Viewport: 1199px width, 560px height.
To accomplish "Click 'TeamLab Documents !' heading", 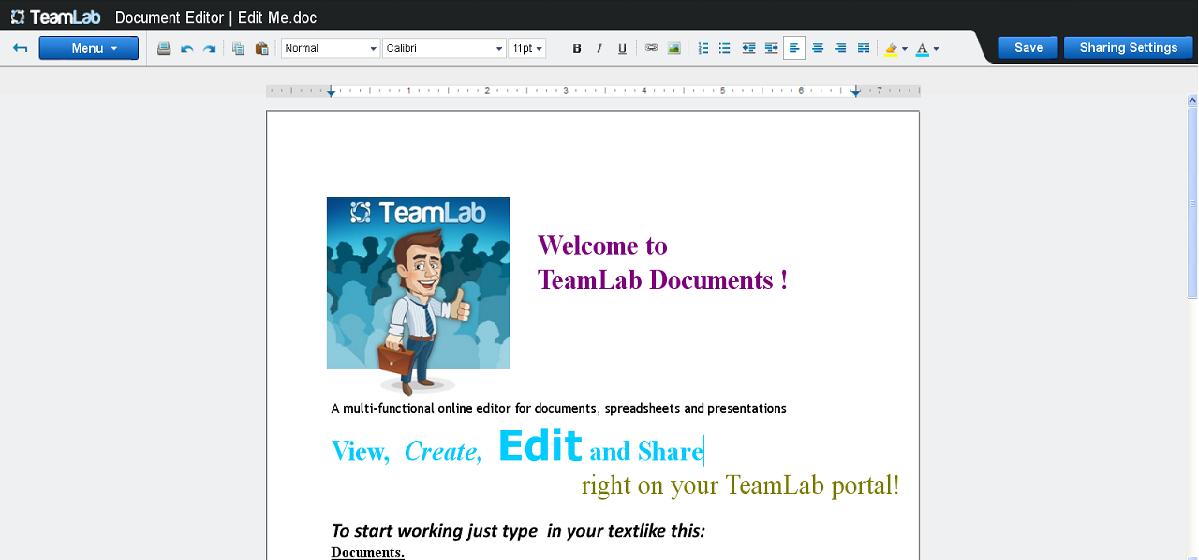I will pyautogui.click(x=662, y=280).
